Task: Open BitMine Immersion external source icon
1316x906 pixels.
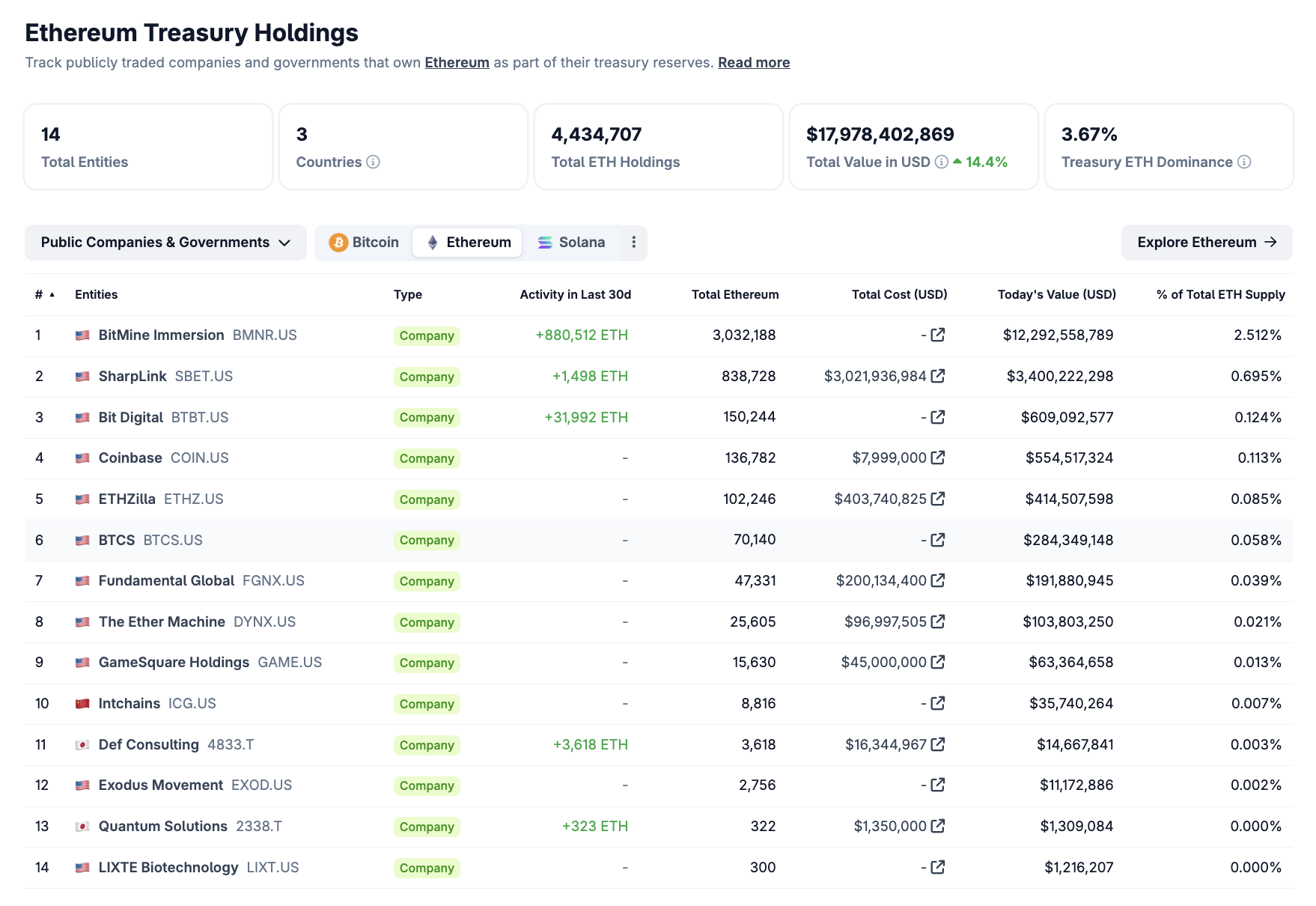Action: pyautogui.click(x=937, y=335)
